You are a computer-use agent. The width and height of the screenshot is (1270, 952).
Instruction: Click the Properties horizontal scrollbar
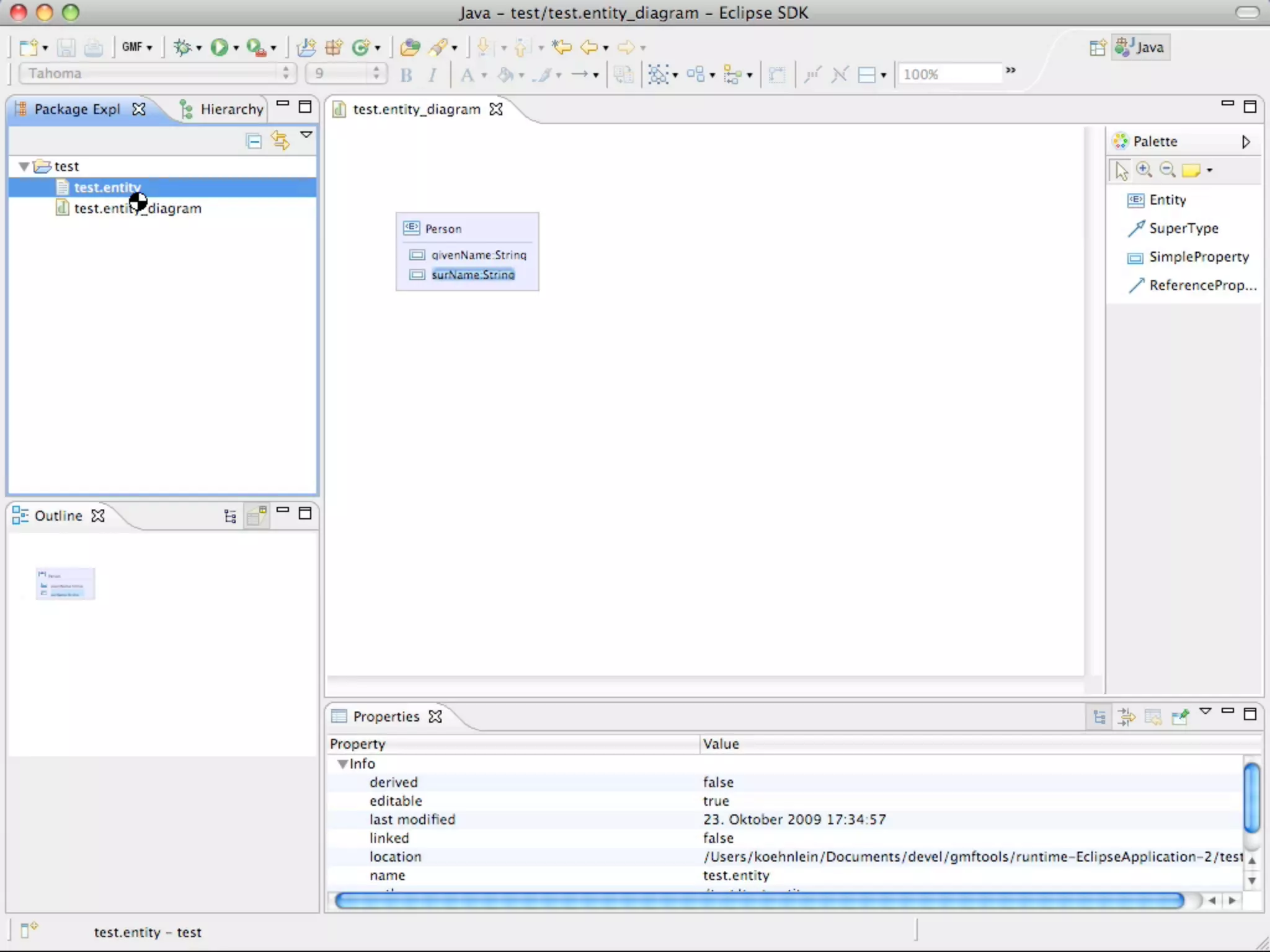[759, 901]
